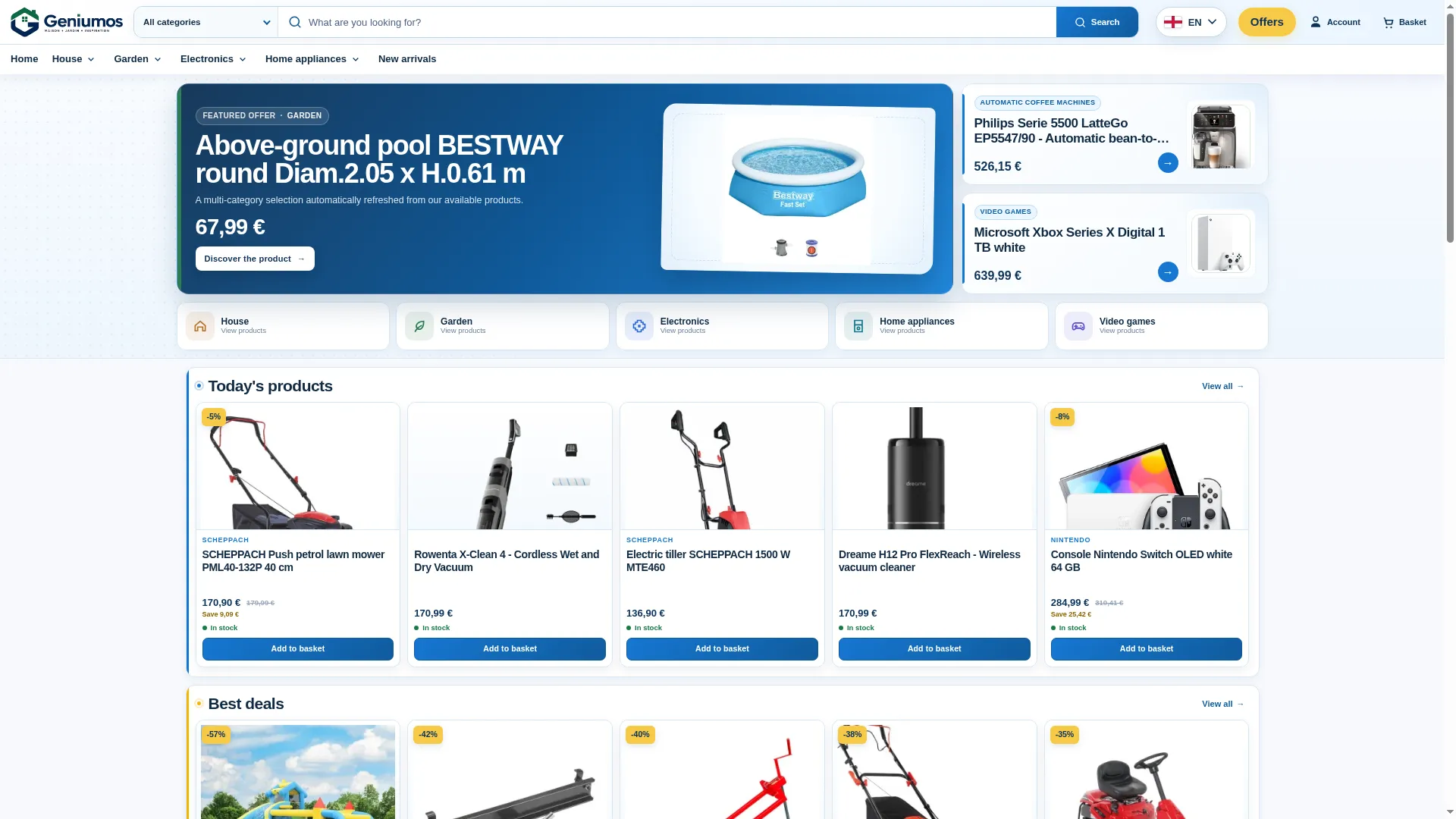This screenshot has height=819, width=1456.
Task: Open the Geniumos logo homepage link
Action: pos(67,22)
